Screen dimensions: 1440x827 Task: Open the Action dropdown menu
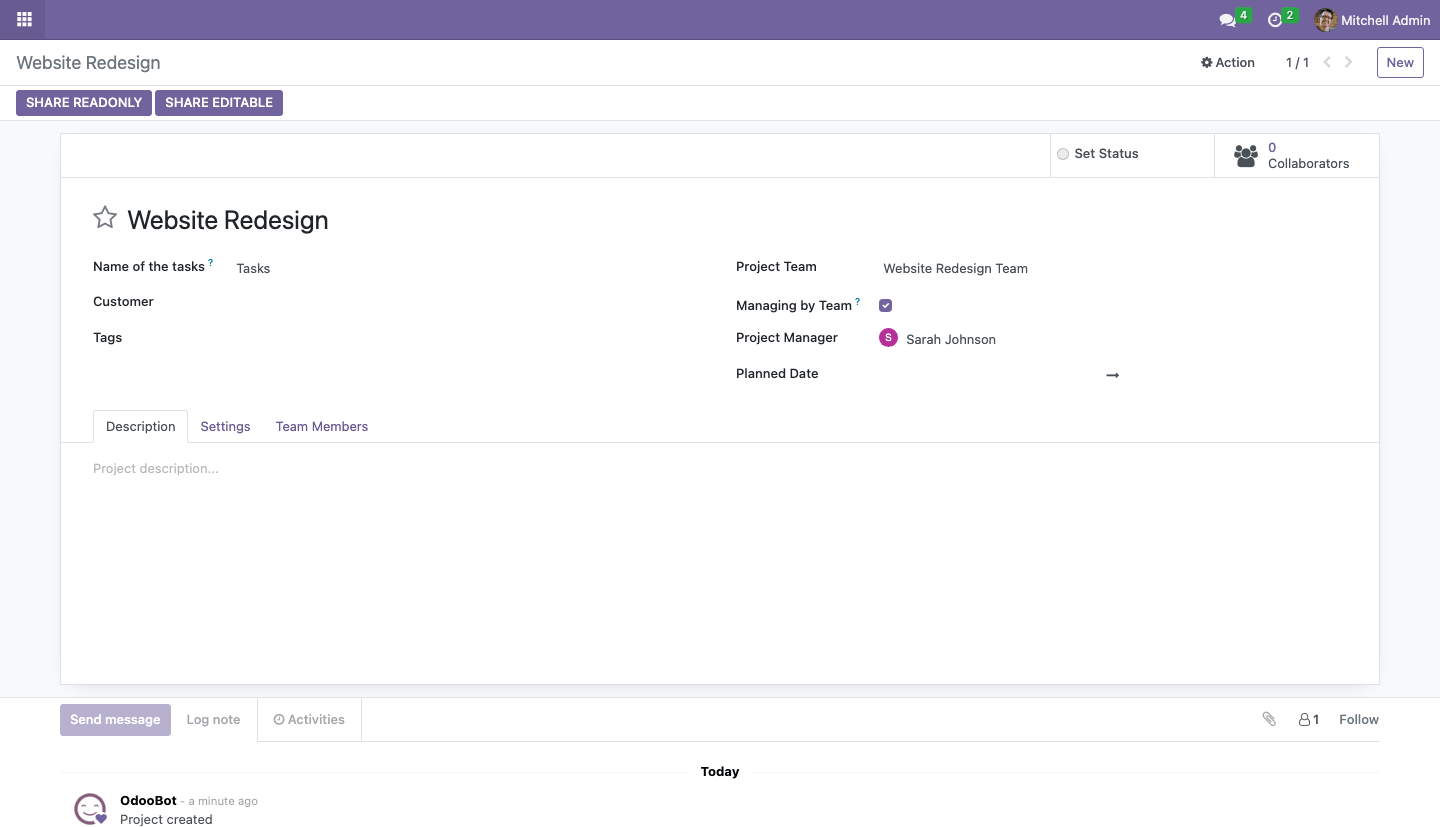[x=1228, y=62]
